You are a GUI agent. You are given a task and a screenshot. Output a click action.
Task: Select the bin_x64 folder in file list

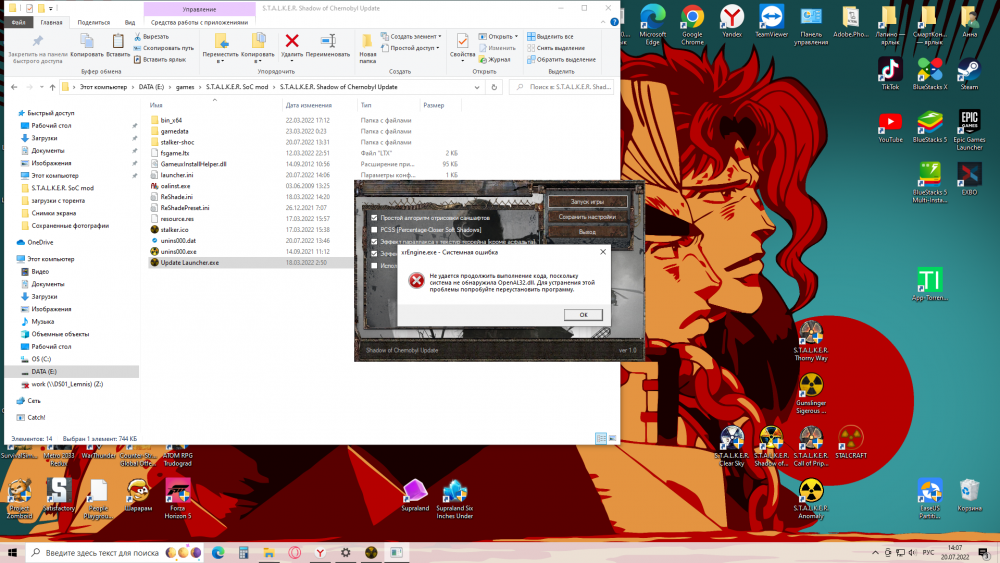coord(170,120)
